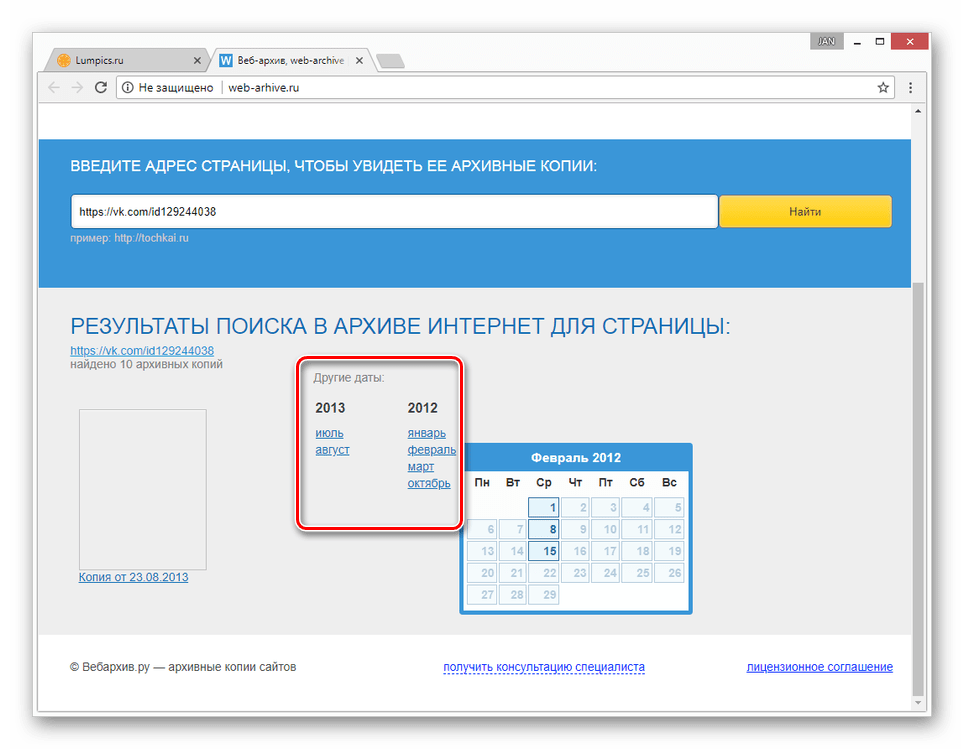Pick day 15 in February 2012 calendar
The image size is (964, 749).
[x=544, y=551]
